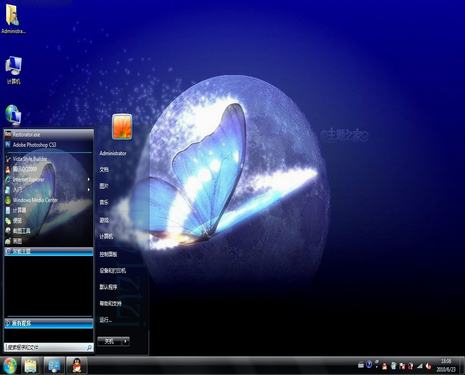Open the 计算机 desktop icon
Image resolution: width=465 pixels, height=375 pixels.
click(14, 70)
